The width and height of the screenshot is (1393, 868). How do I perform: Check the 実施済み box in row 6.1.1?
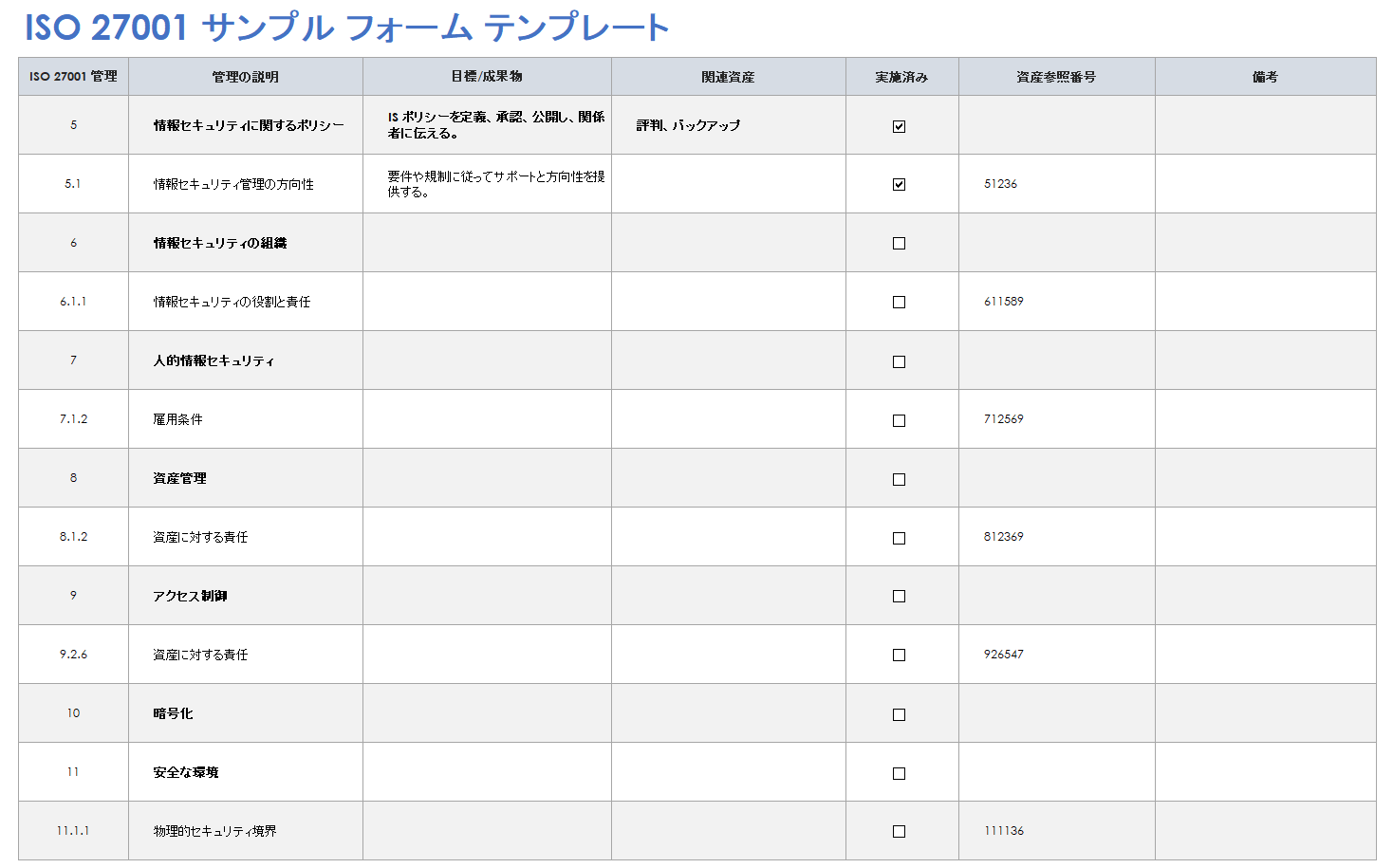(899, 303)
